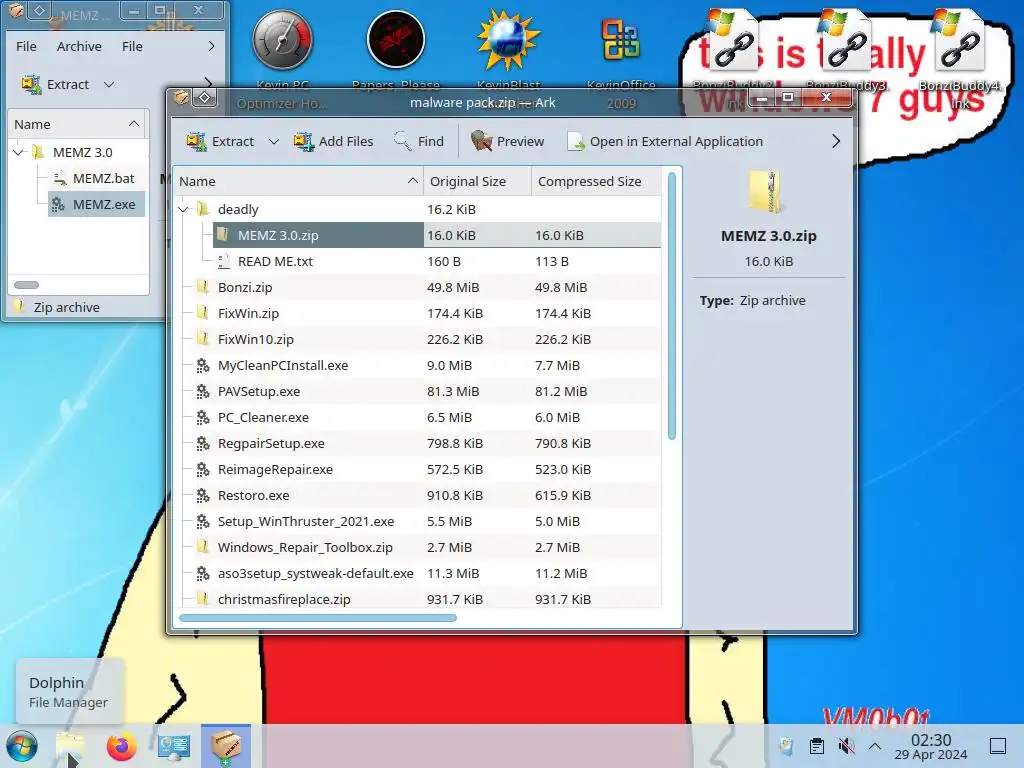
Task: Open Find in the Ark toolbar
Action: 419,141
